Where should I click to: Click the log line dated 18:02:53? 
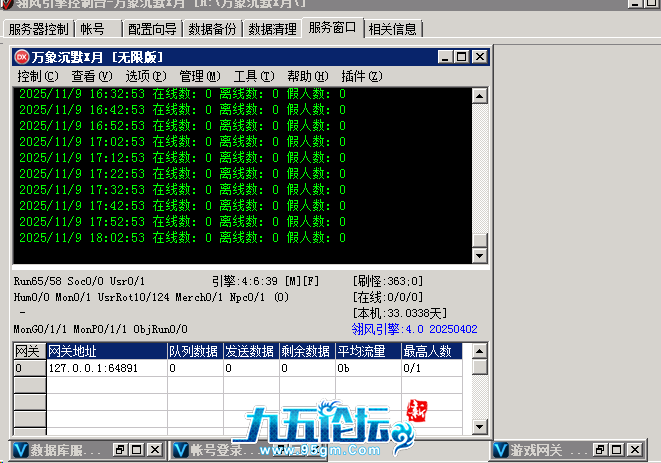[182, 238]
